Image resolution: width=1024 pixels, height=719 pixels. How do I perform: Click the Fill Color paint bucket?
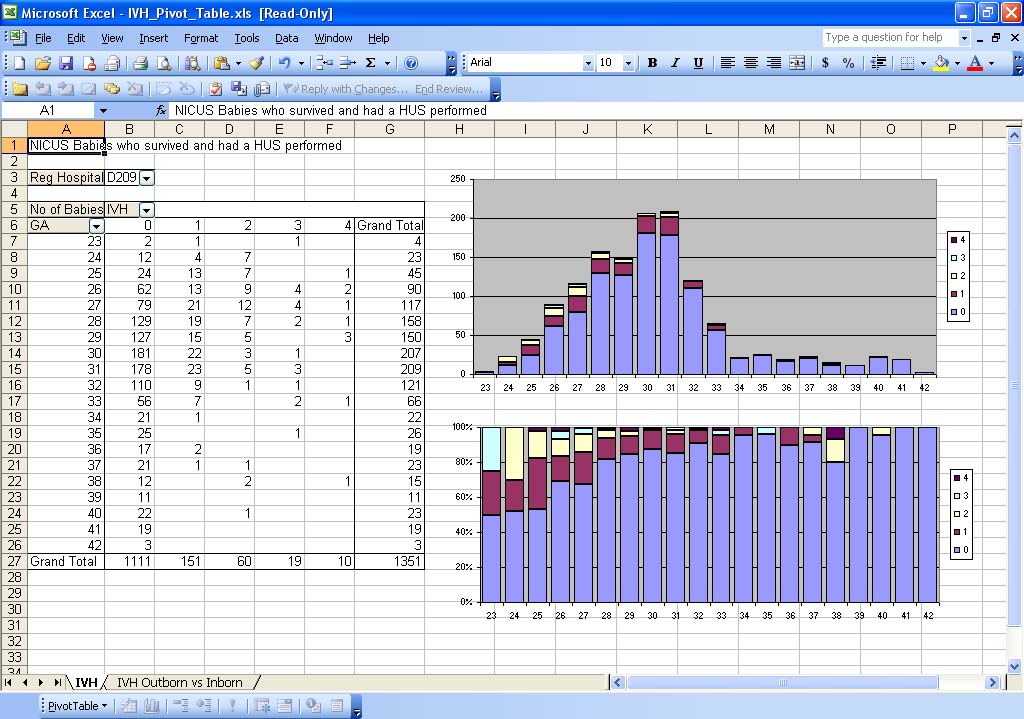click(x=940, y=63)
